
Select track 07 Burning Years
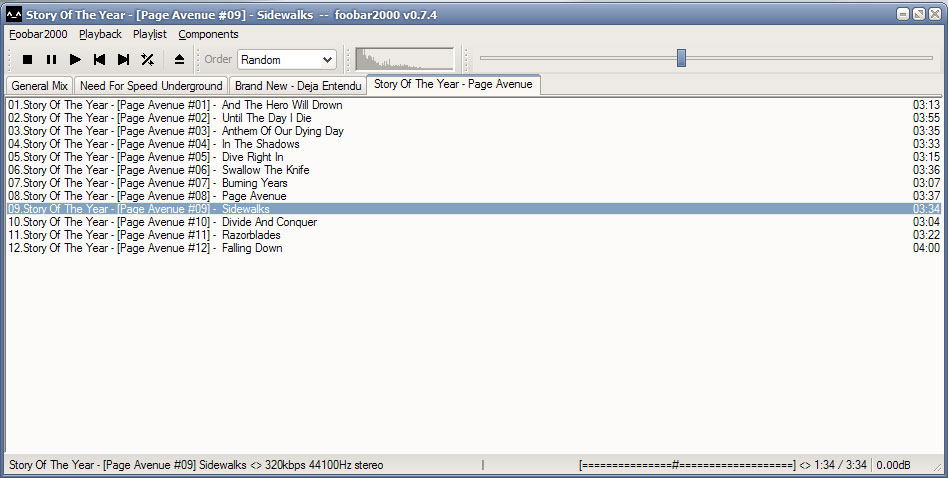[x=473, y=183]
